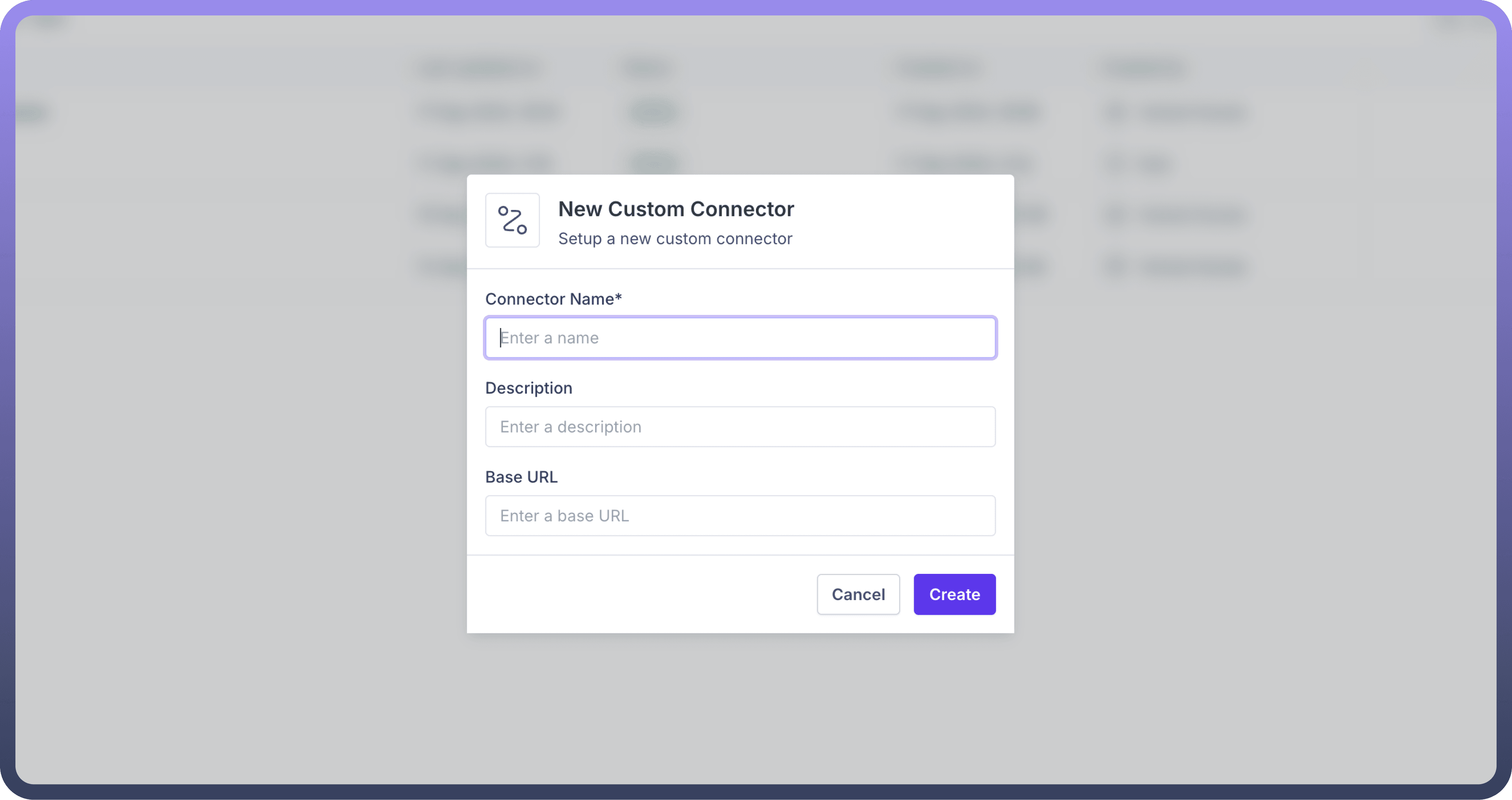Focus the "Enter a base URL" input field
This screenshot has height=800, width=1512.
(739, 516)
